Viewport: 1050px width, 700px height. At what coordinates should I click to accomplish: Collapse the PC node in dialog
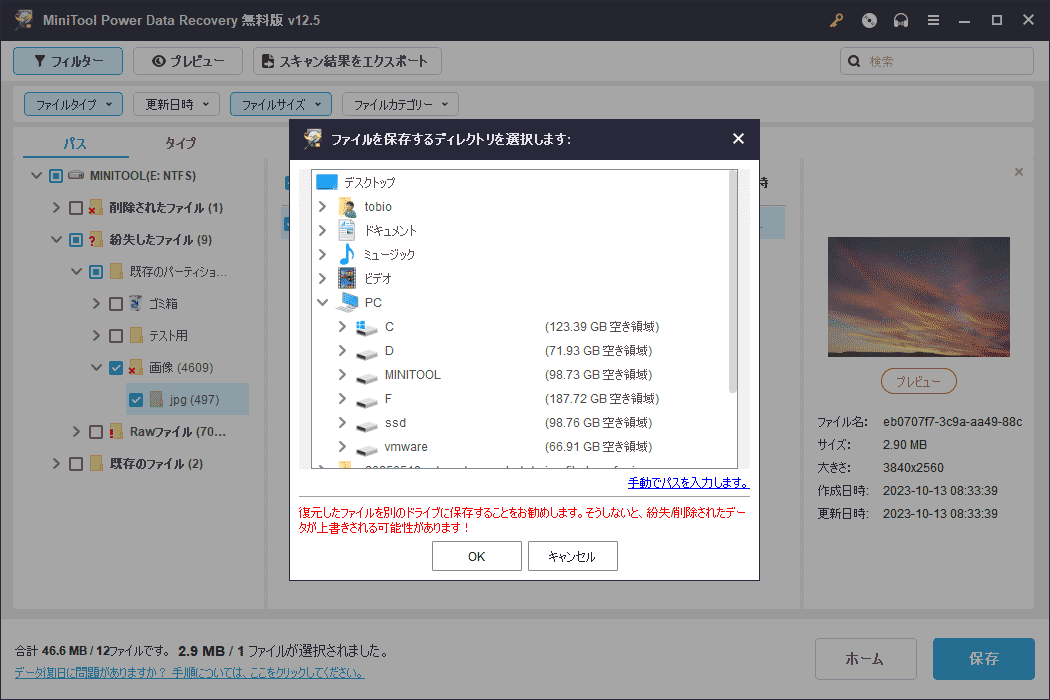coord(323,303)
